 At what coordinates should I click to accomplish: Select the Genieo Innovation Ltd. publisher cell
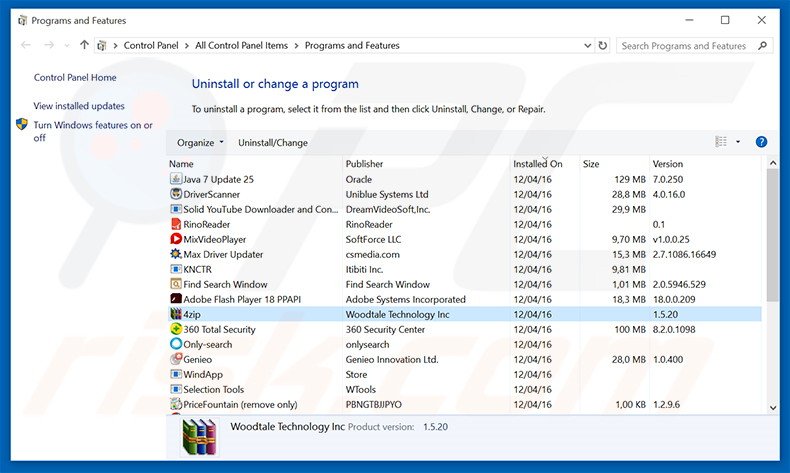pyautogui.click(x=392, y=359)
